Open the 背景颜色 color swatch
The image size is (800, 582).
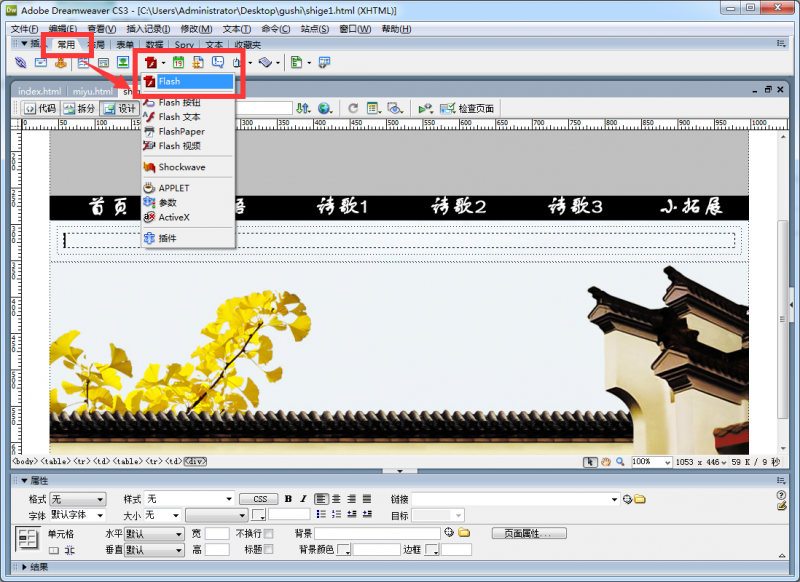pos(344,550)
